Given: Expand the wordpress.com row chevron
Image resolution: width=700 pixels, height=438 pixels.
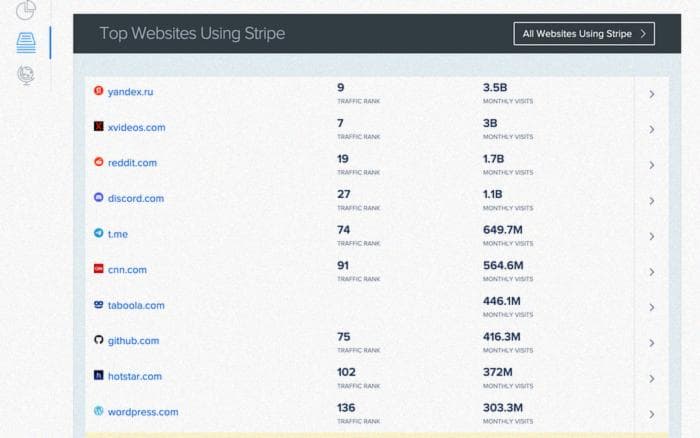Looking at the screenshot, I should tap(652, 414).
